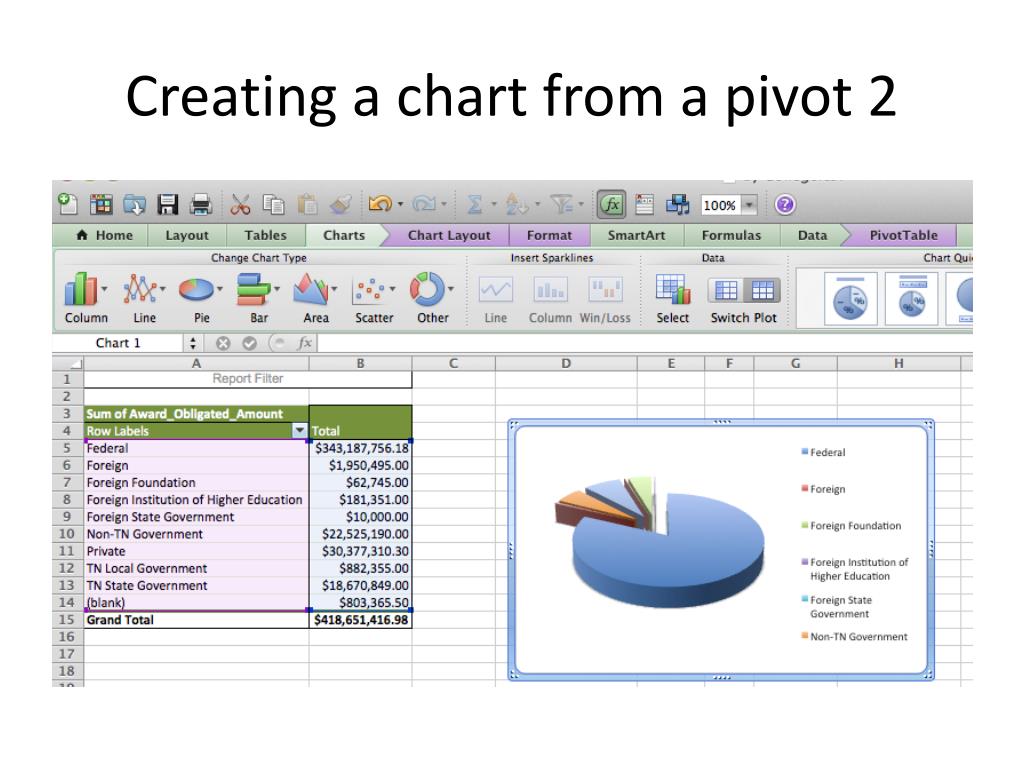Viewport: 1024px width, 768px height.
Task: Click the Paste clipboard icon
Action: pyautogui.click(x=307, y=205)
